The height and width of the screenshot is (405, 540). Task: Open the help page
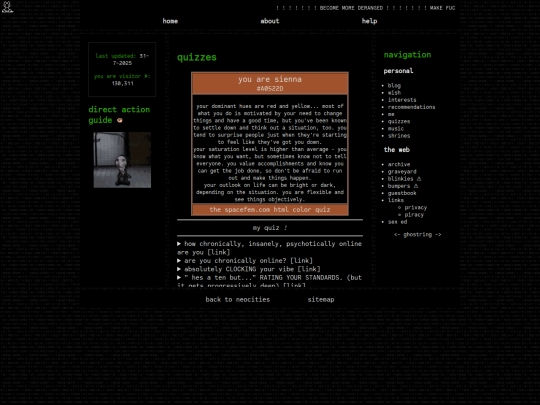[x=369, y=21]
